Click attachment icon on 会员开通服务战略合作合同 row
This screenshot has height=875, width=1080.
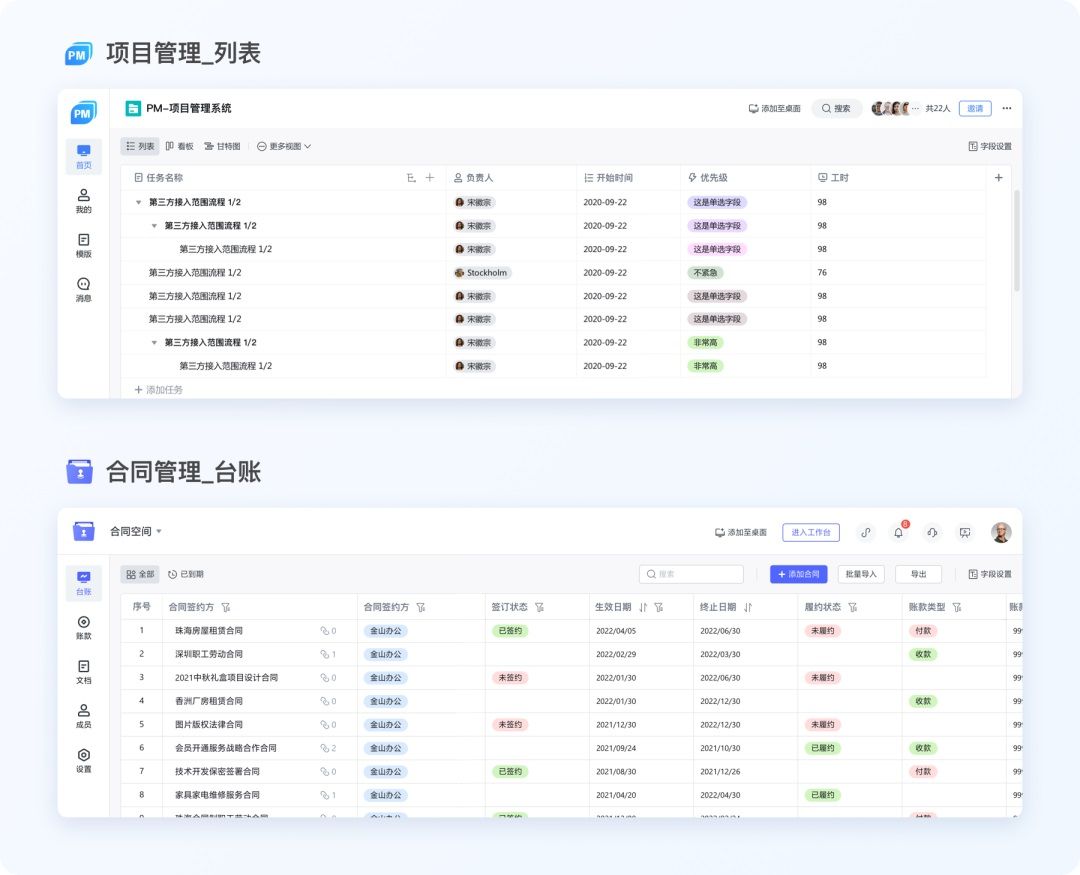click(324, 748)
